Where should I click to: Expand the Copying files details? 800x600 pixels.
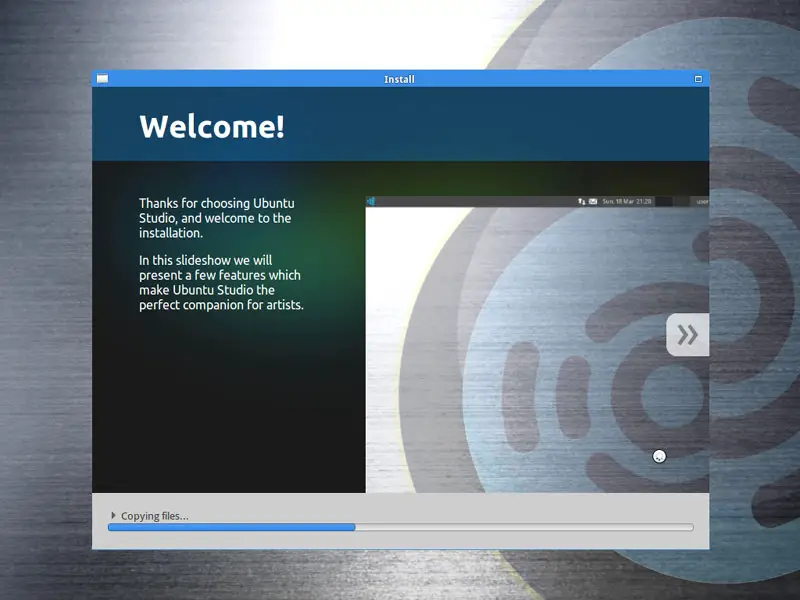coord(113,516)
